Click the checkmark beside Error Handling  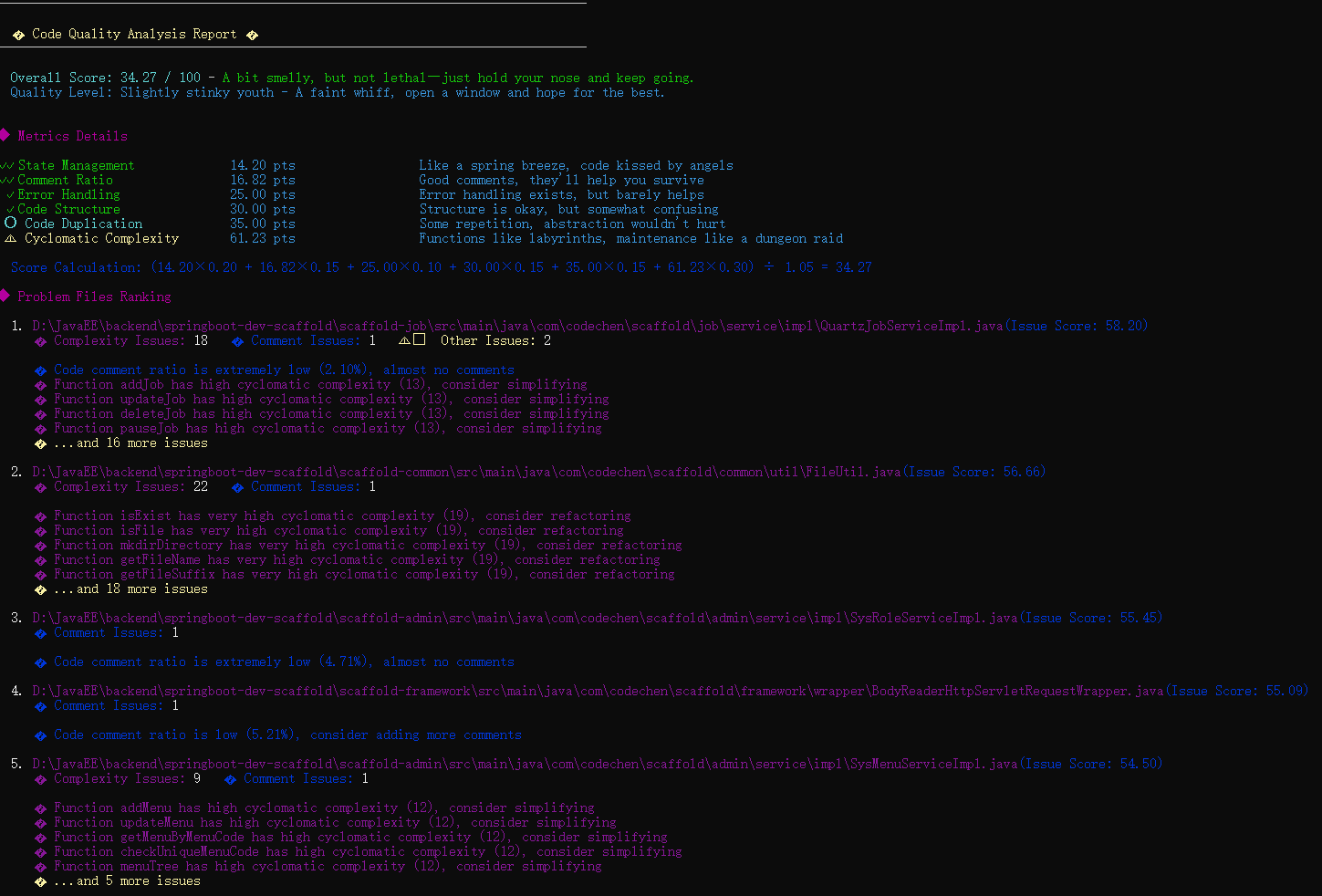click(10, 194)
